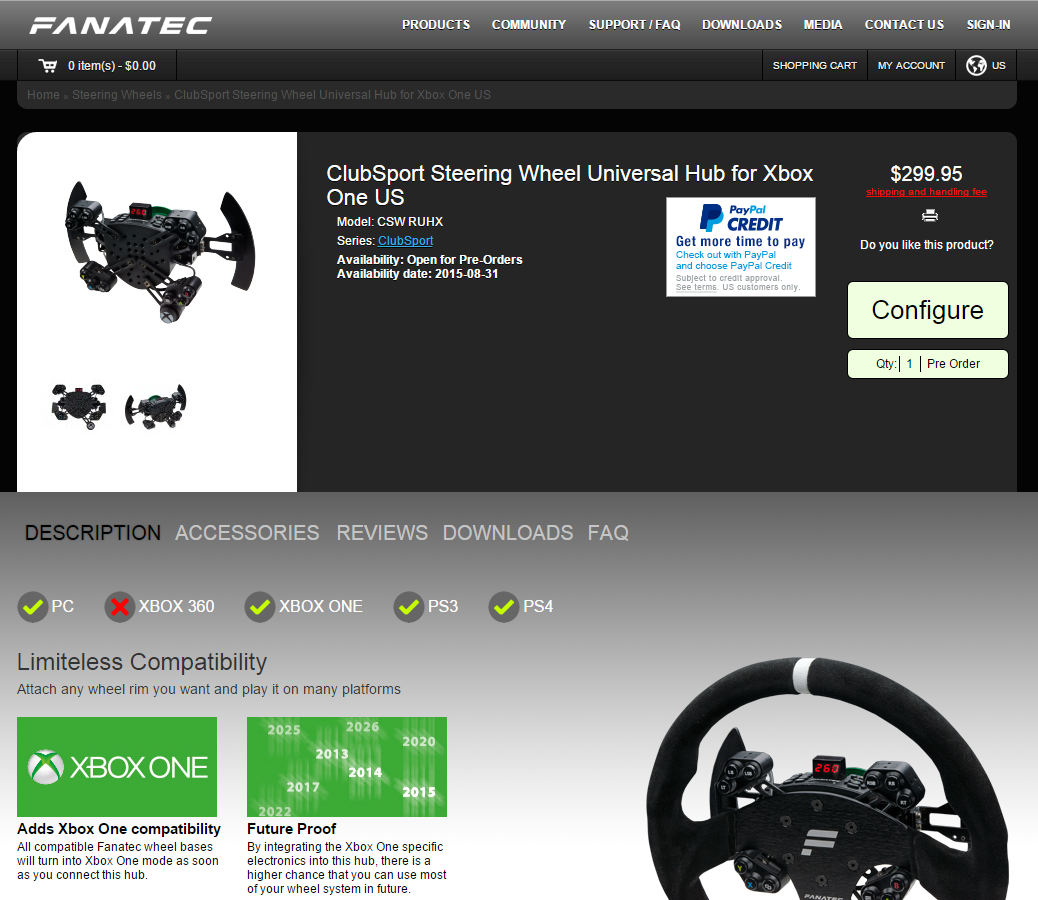Click the Xbox 360 red X icon

[120, 607]
